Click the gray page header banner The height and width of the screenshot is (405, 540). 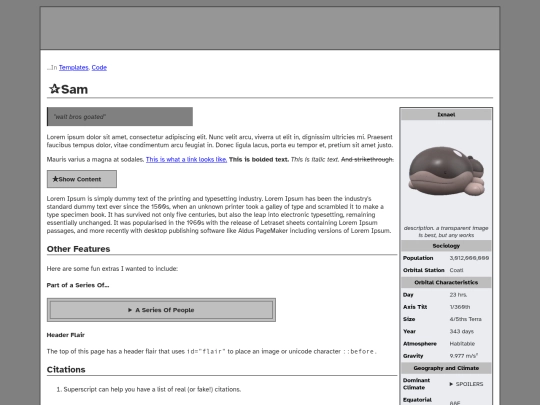(x=270, y=28)
